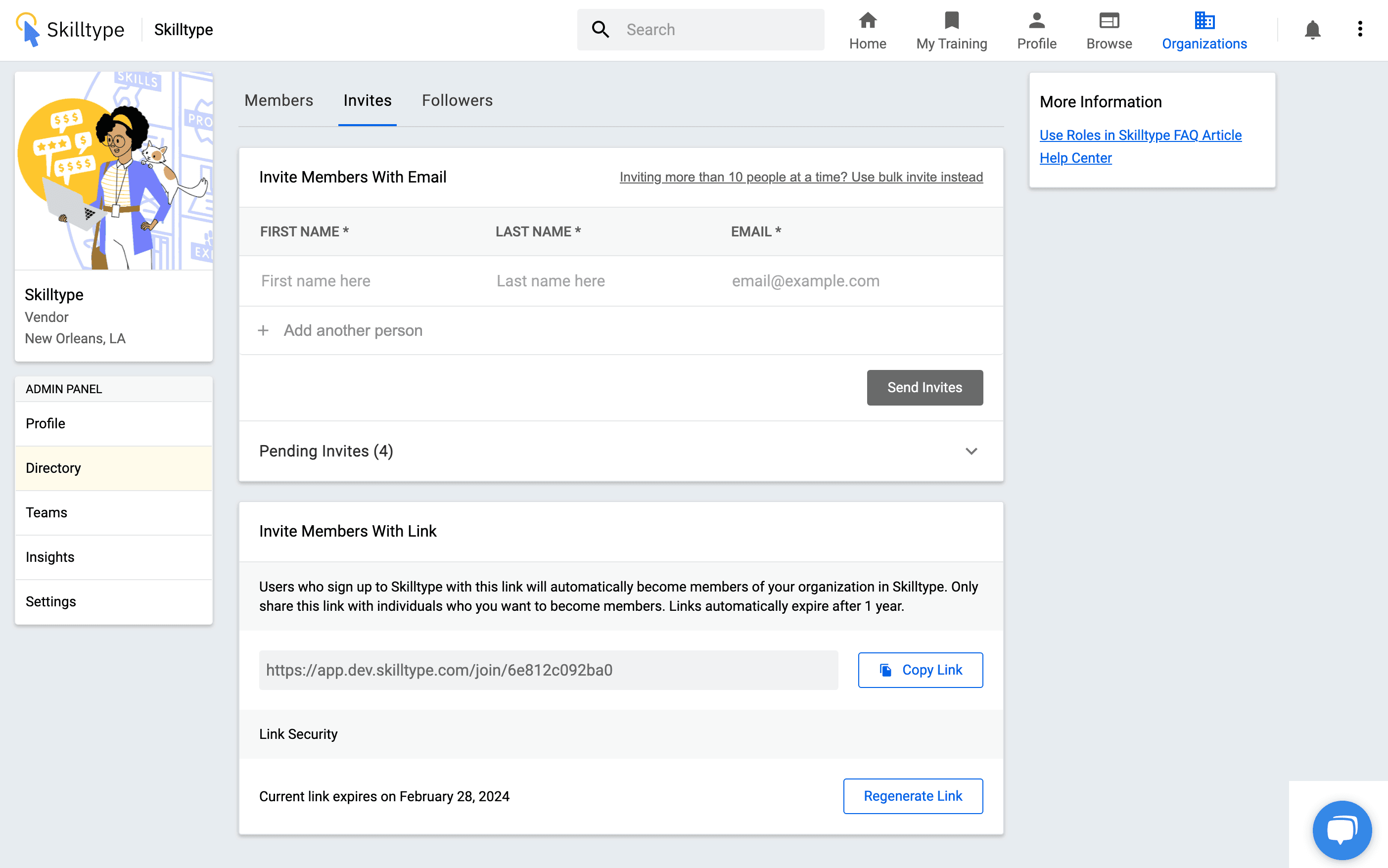Viewport: 1388px width, 868px height.
Task: Click the Profile person icon in navbar
Action: coord(1036,21)
